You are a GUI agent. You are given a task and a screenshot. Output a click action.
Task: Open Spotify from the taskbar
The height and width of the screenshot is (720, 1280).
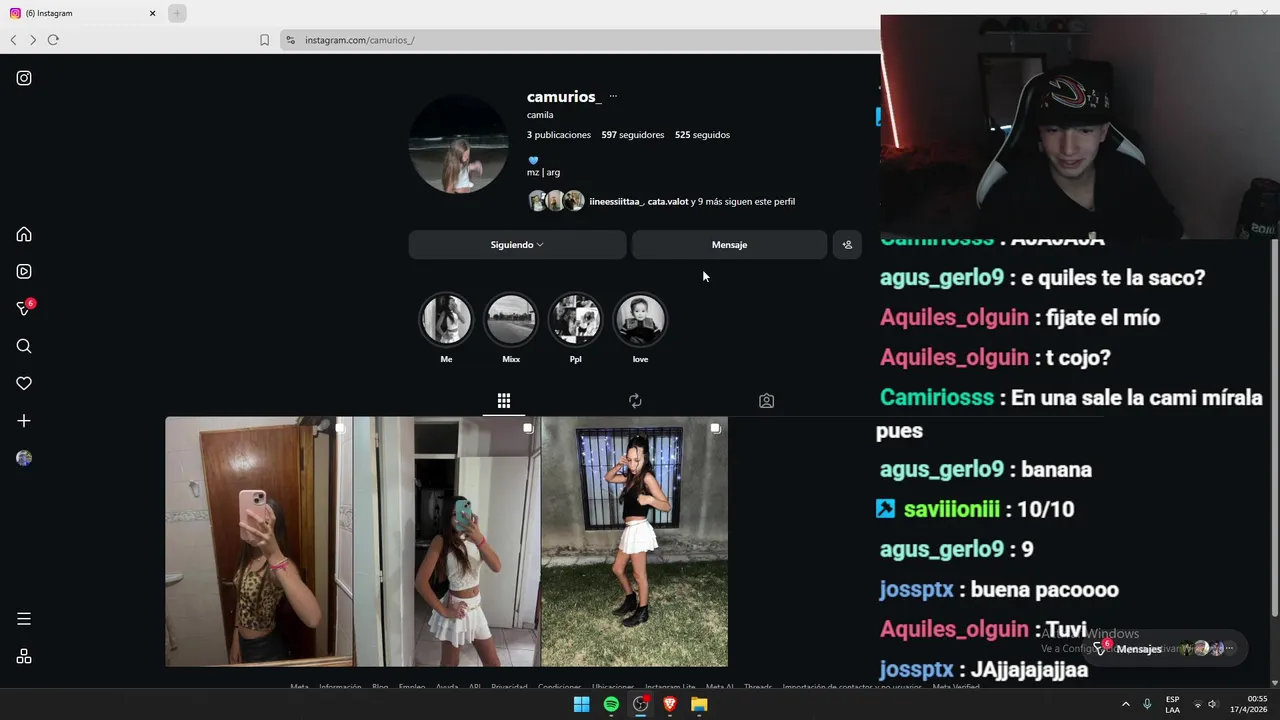[x=611, y=704]
